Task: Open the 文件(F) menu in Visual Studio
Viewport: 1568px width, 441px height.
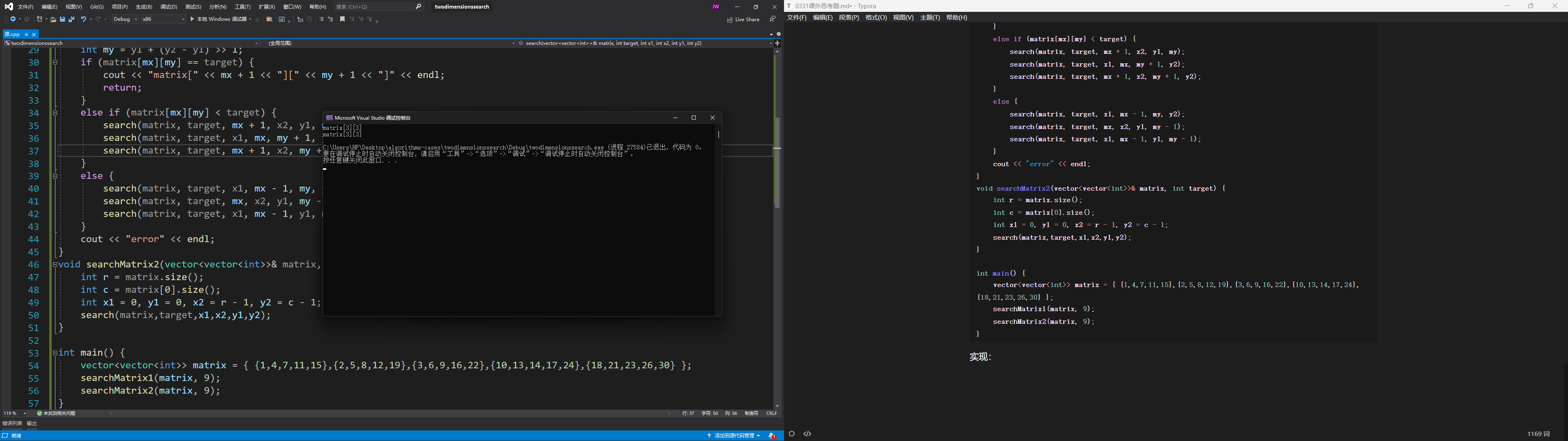Action: click(26, 7)
